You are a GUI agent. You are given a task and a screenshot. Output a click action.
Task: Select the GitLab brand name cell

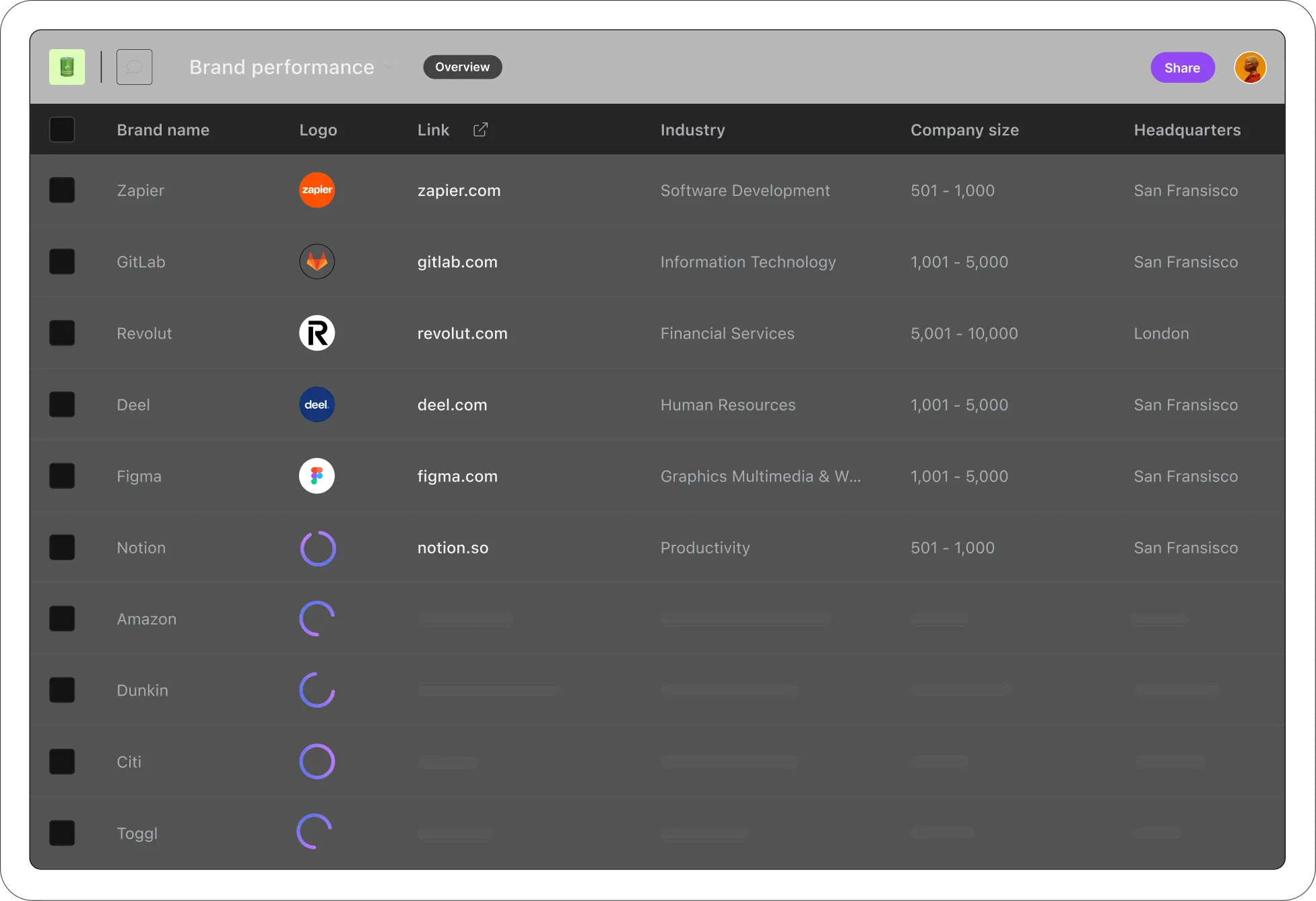tap(141, 262)
